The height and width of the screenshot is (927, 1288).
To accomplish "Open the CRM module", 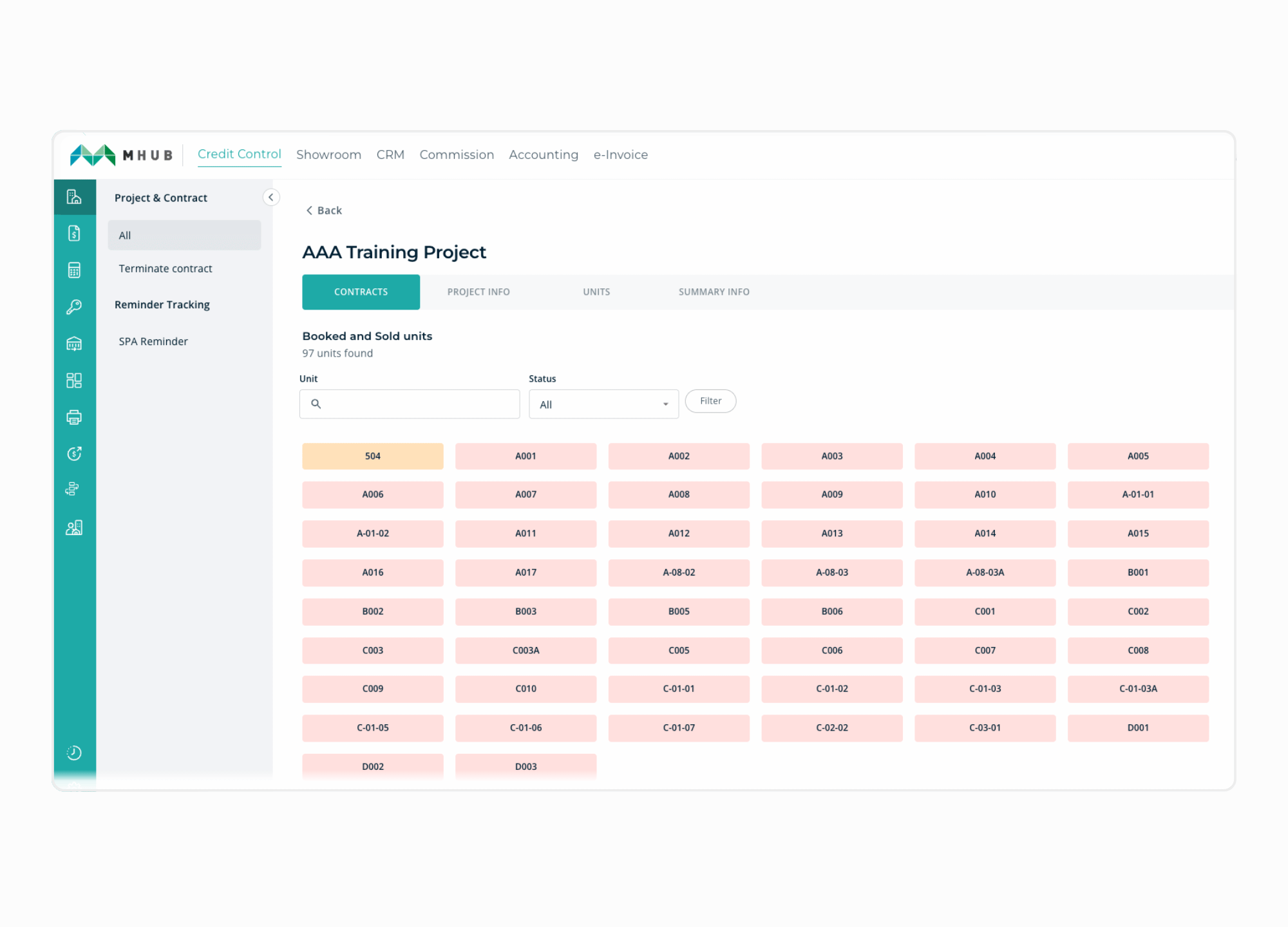I will pyautogui.click(x=390, y=154).
